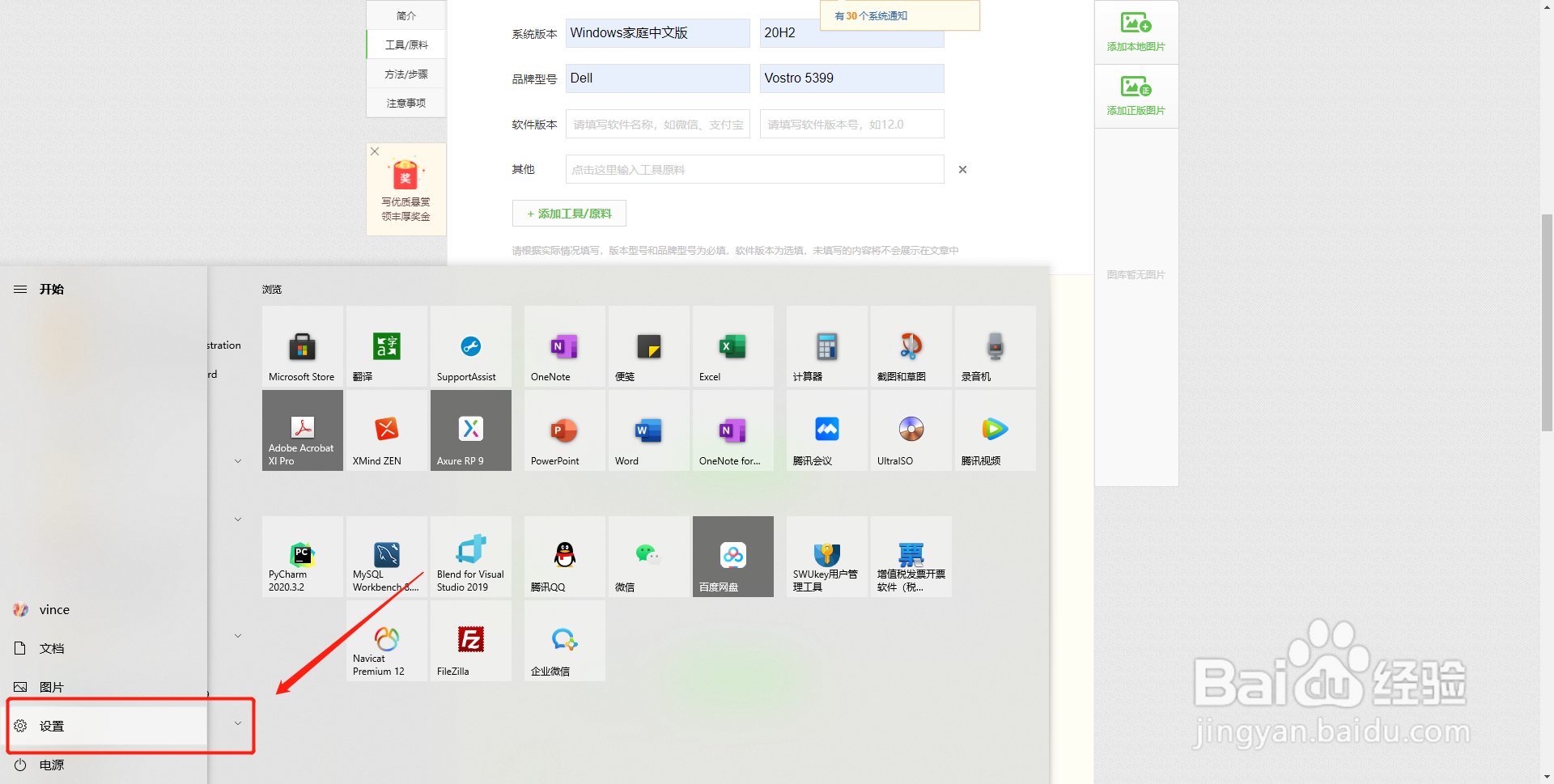Viewport: 1554px width, 784px height.
Task: Open the OneNote for... tile
Action: [732, 430]
